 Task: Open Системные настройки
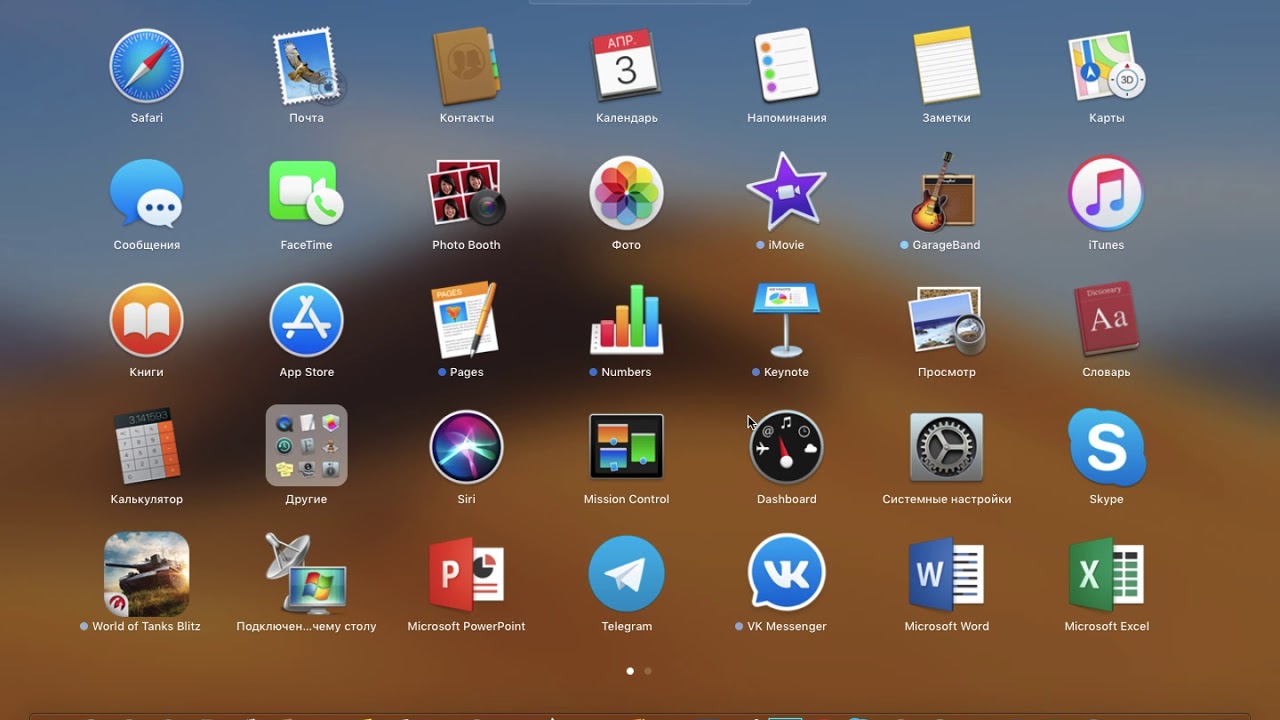coord(947,447)
